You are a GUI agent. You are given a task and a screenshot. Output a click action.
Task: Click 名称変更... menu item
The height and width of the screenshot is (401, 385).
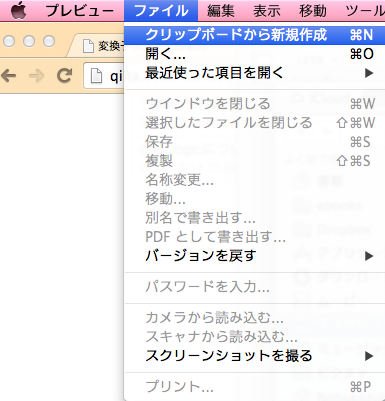pos(255,180)
